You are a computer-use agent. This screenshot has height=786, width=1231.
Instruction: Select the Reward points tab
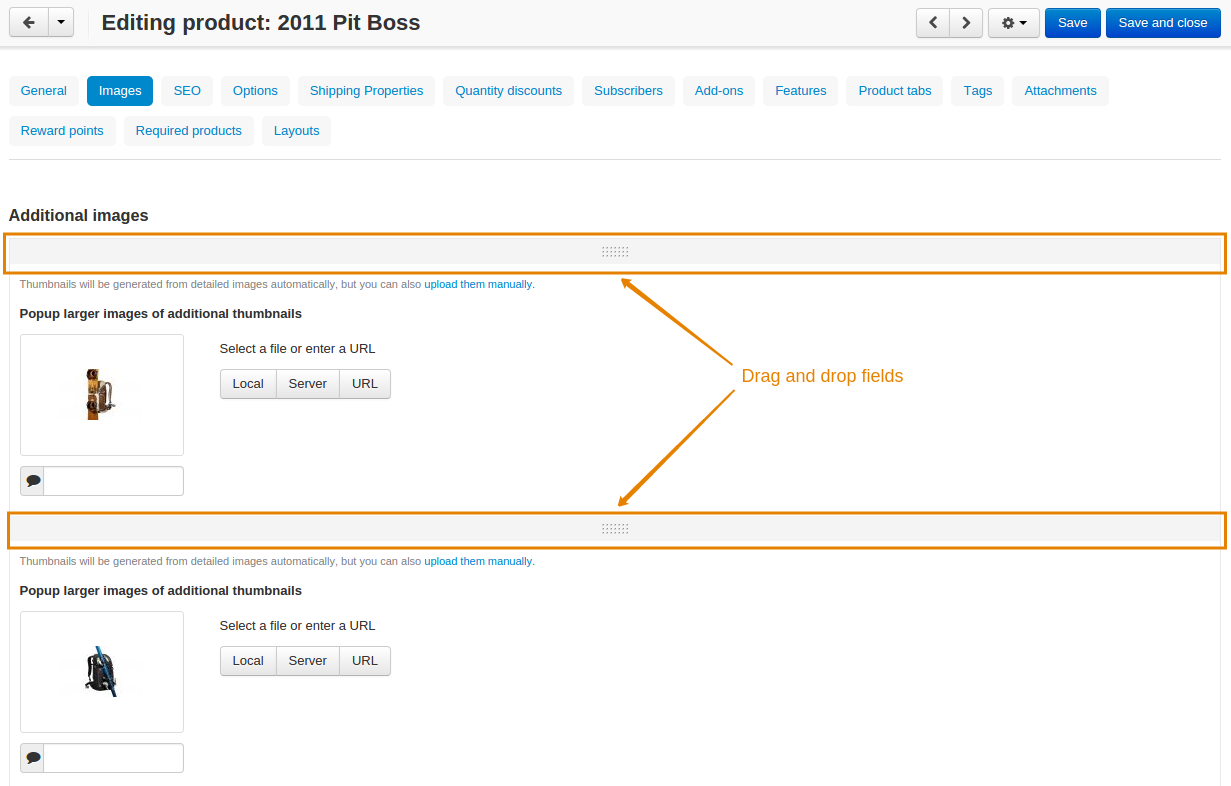tap(62, 131)
